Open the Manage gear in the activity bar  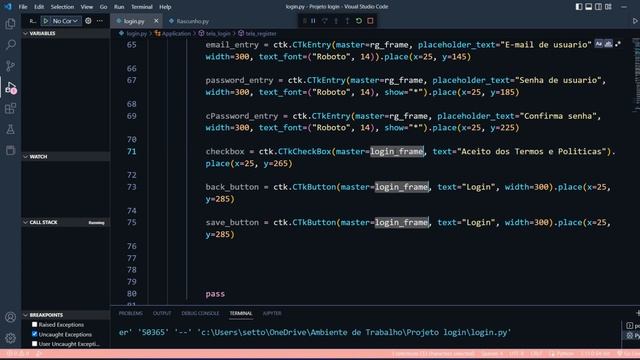click(10, 338)
